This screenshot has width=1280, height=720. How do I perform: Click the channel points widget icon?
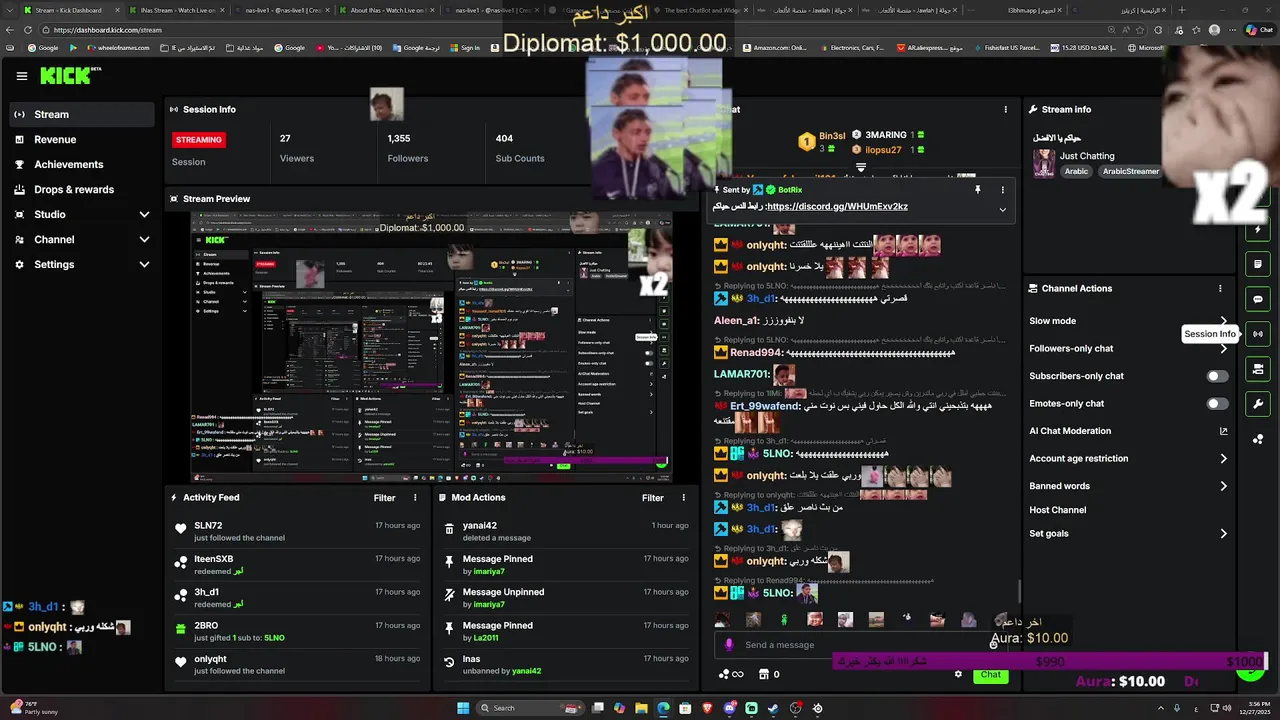(x=1258, y=439)
